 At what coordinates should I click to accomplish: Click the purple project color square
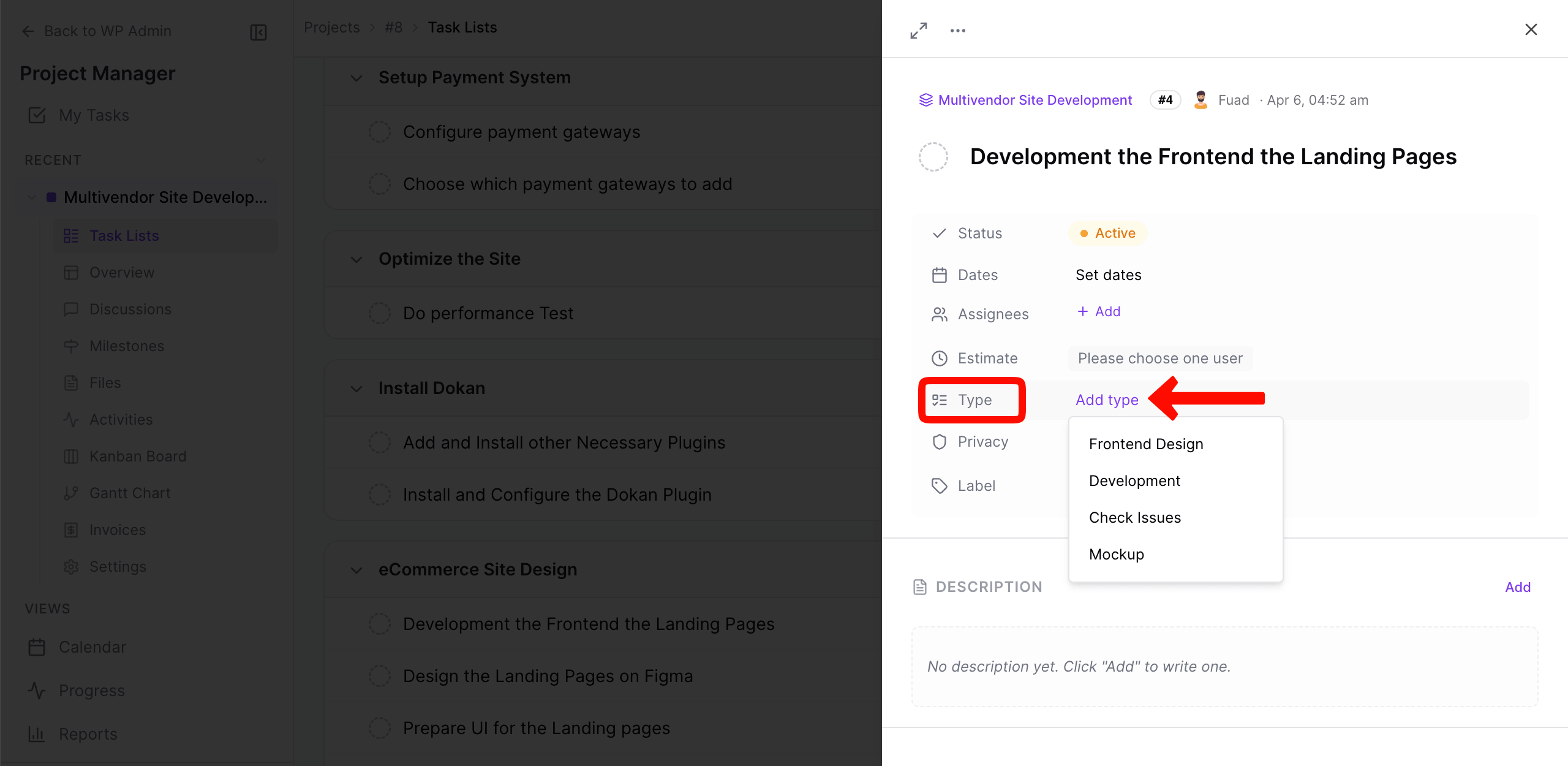click(x=51, y=197)
